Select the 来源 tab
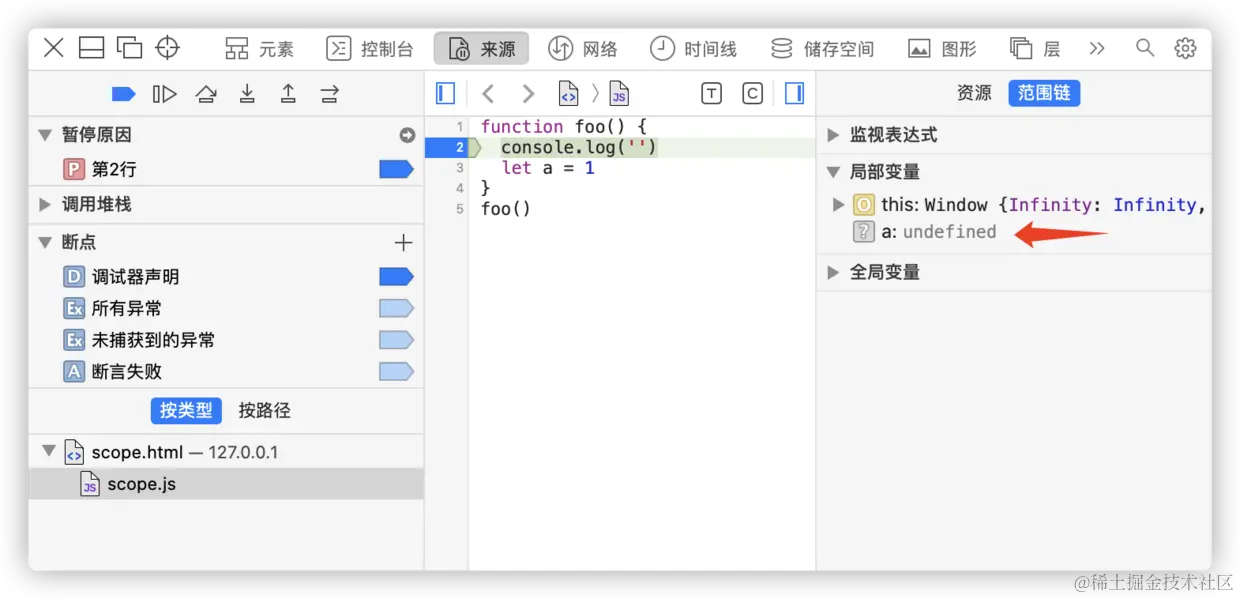 (481, 48)
